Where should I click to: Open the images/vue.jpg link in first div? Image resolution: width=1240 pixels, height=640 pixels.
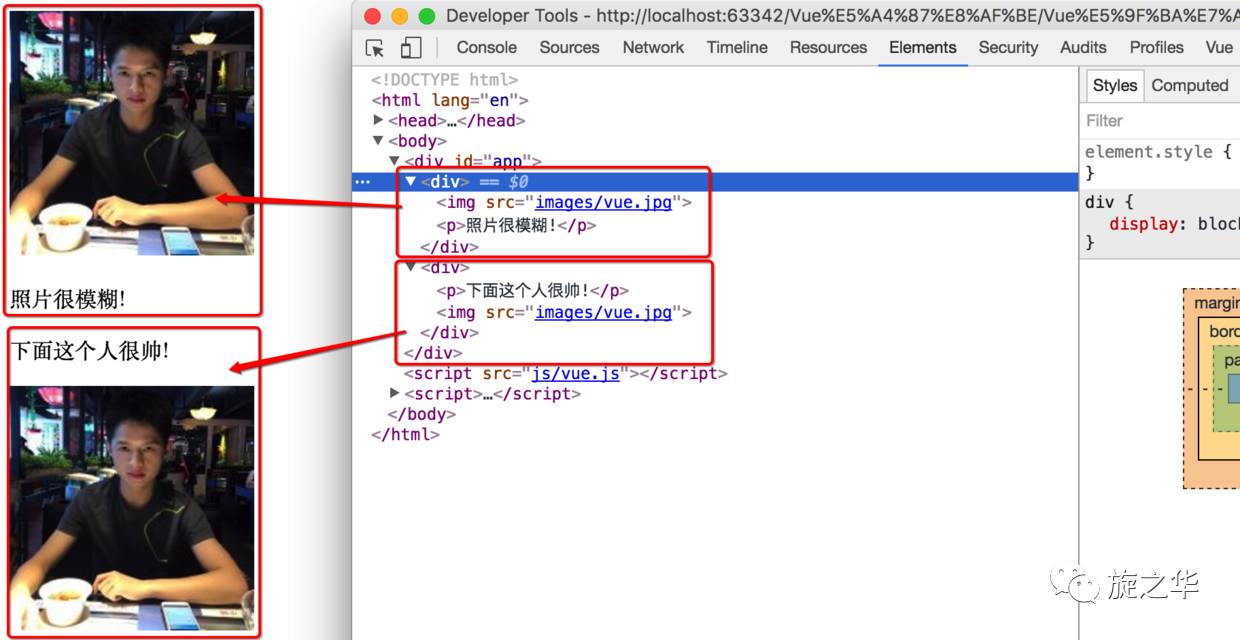click(x=603, y=202)
